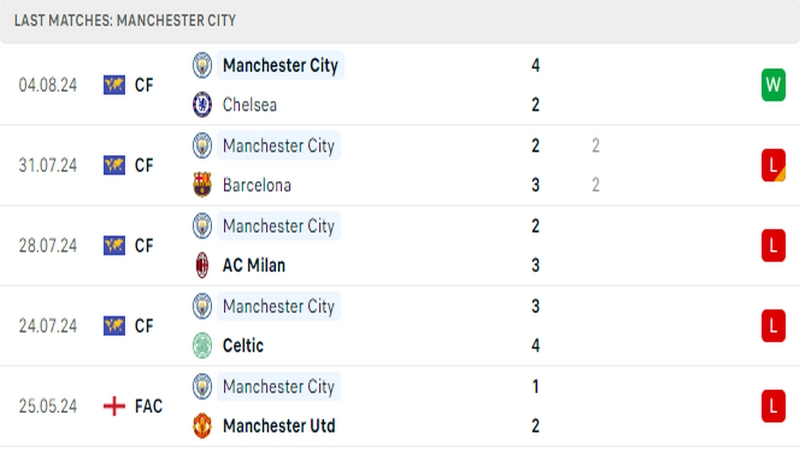Click the AC Milan crest icon
Image resolution: width=800 pixels, height=450 pixels.
click(x=203, y=265)
